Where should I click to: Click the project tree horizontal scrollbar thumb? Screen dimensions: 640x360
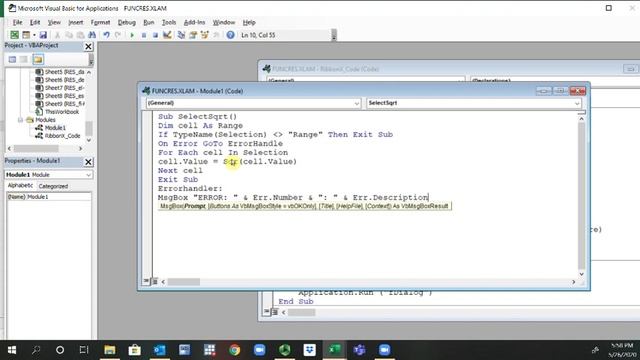pyautogui.click(x=36, y=149)
